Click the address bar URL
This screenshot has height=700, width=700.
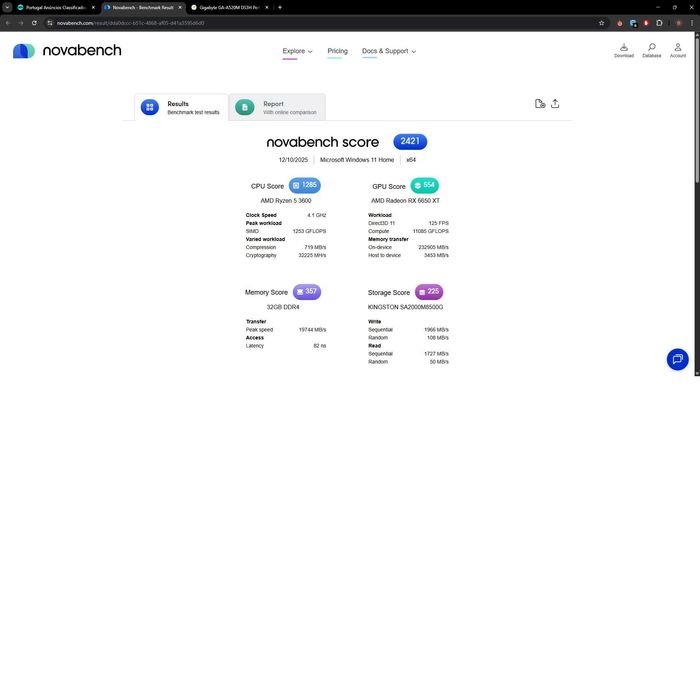coord(130,23)
